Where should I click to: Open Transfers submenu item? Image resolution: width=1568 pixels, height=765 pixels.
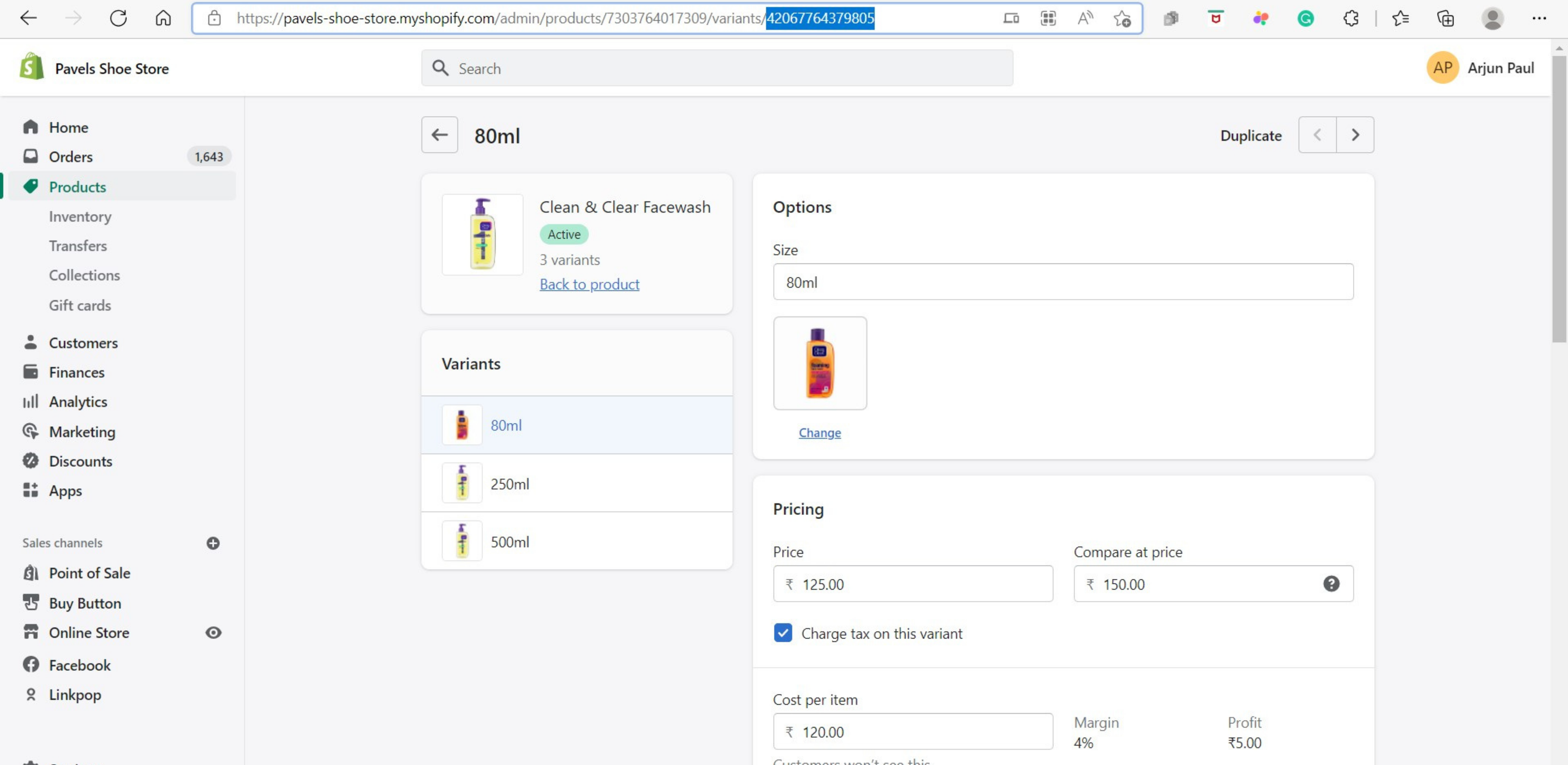click(x=78, y=246)
